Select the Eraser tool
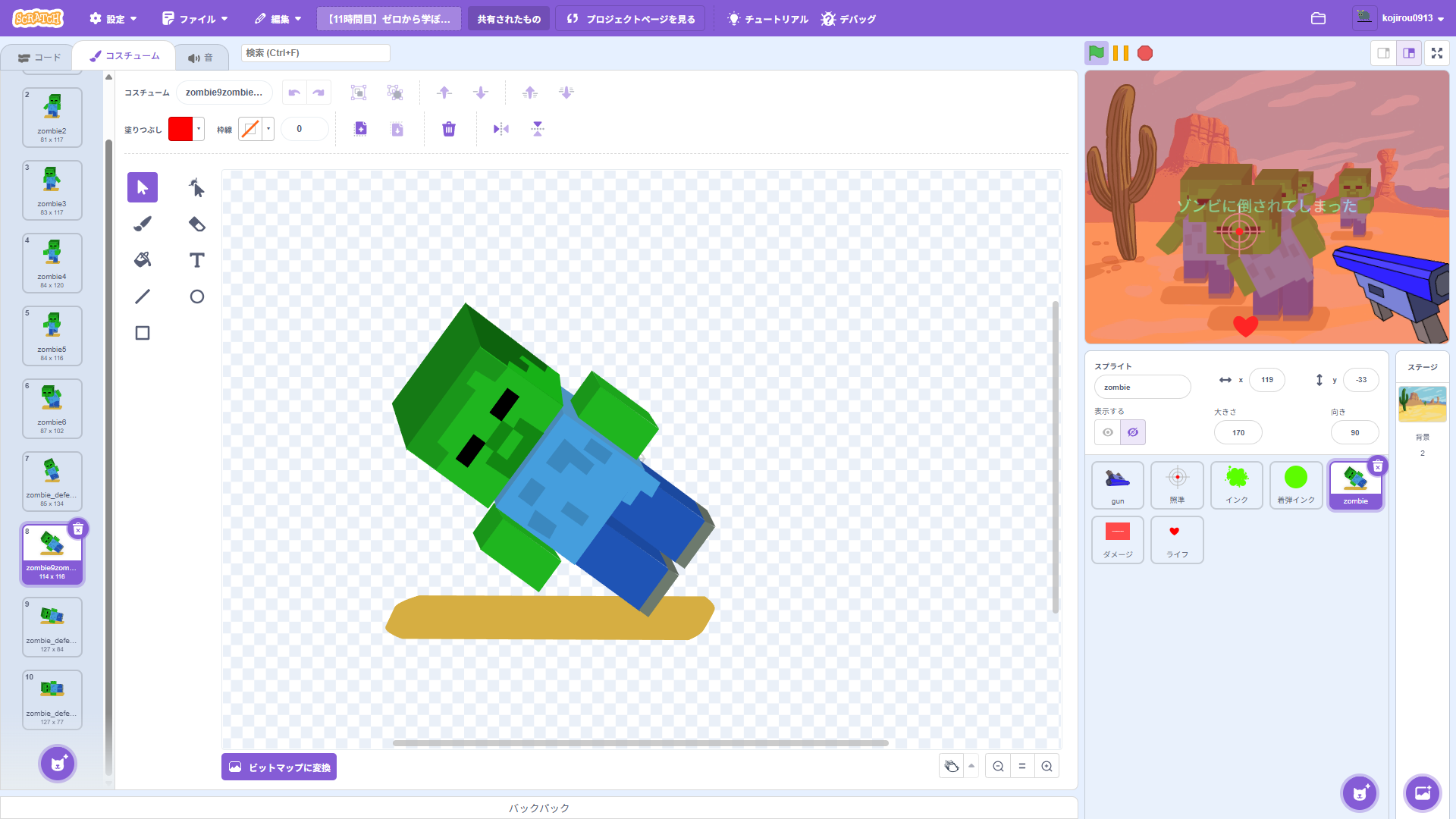This screenshot has height=819, width=1456. point(196,224)
